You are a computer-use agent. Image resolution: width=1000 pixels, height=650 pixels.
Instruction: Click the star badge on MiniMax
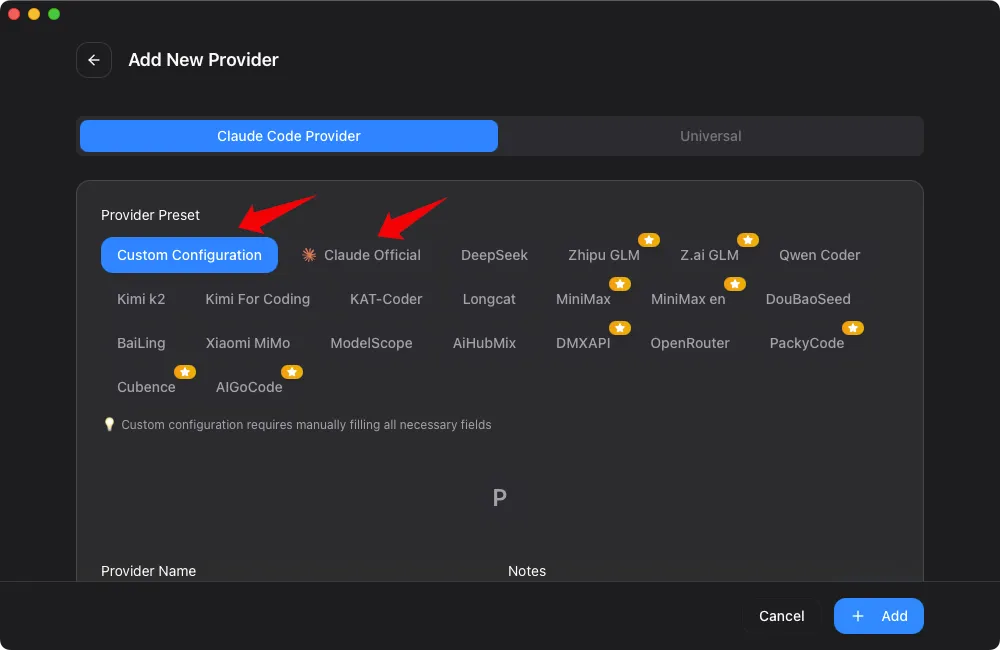(620, 284)
